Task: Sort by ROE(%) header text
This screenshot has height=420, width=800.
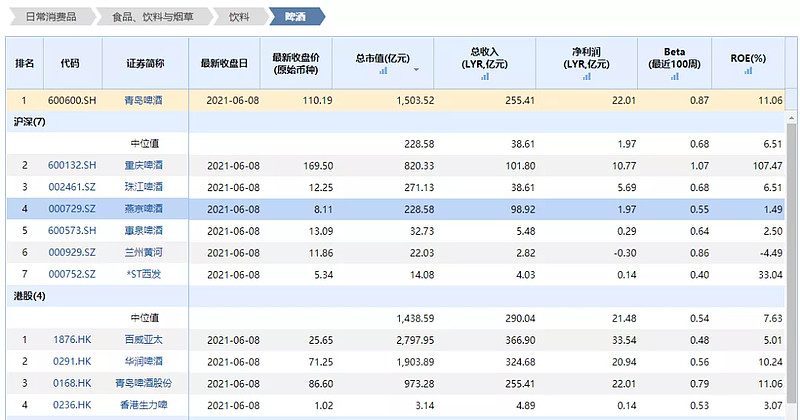Action: 748,58
